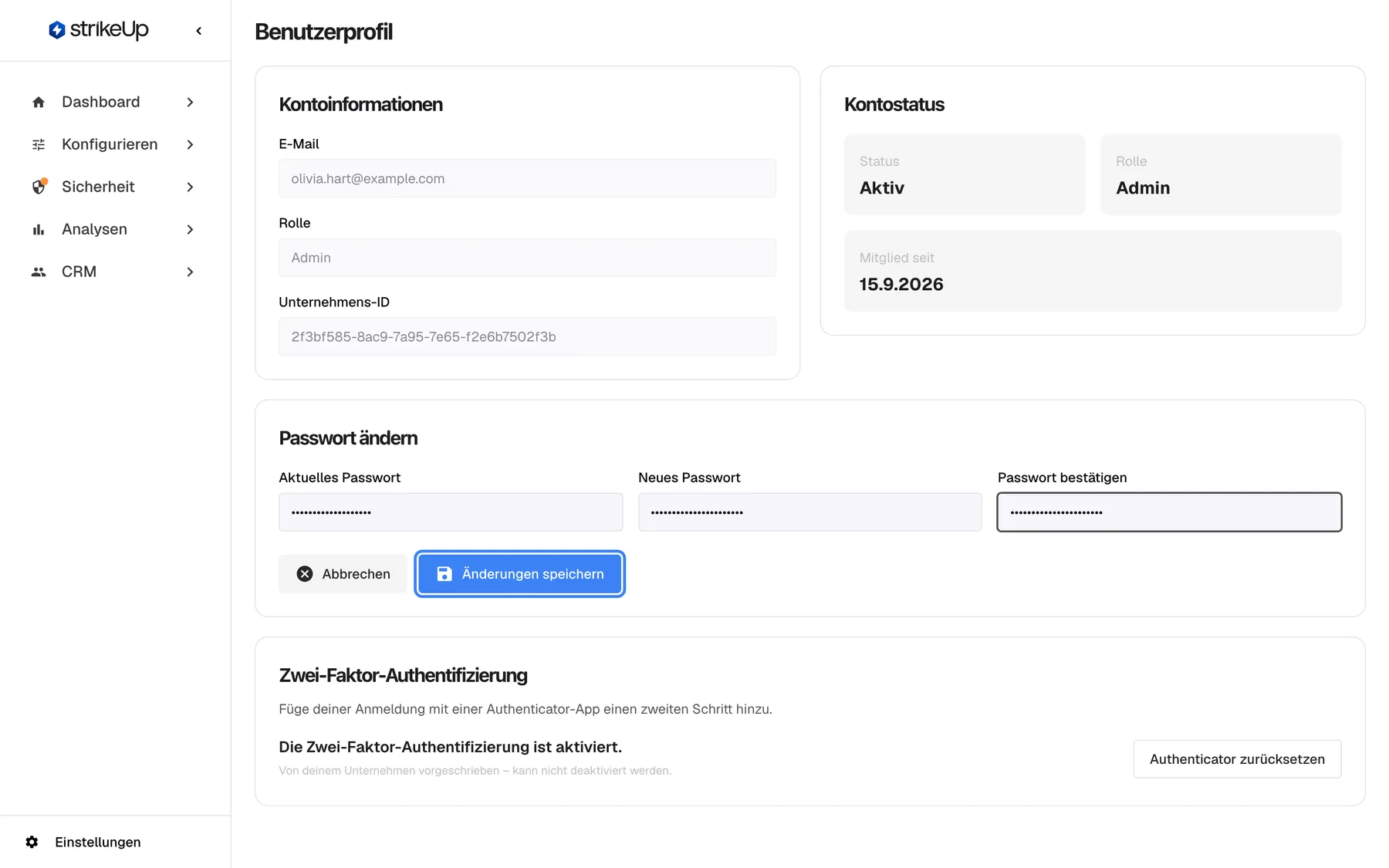Click the Status value "Aktiv"
1389x868 pixels.
pyautogui.click(x=882, y=188)
